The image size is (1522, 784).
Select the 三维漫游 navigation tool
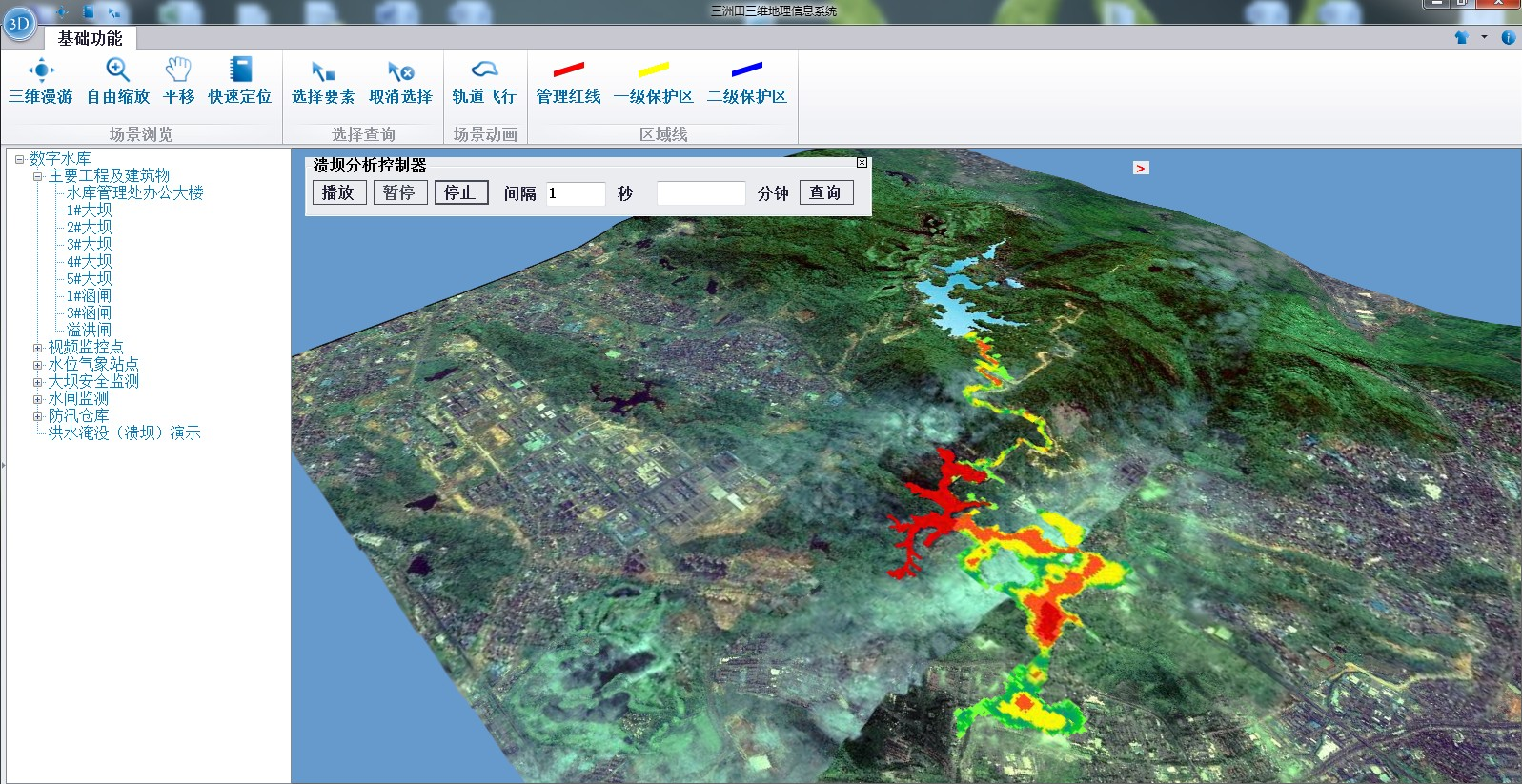(41, 81)
